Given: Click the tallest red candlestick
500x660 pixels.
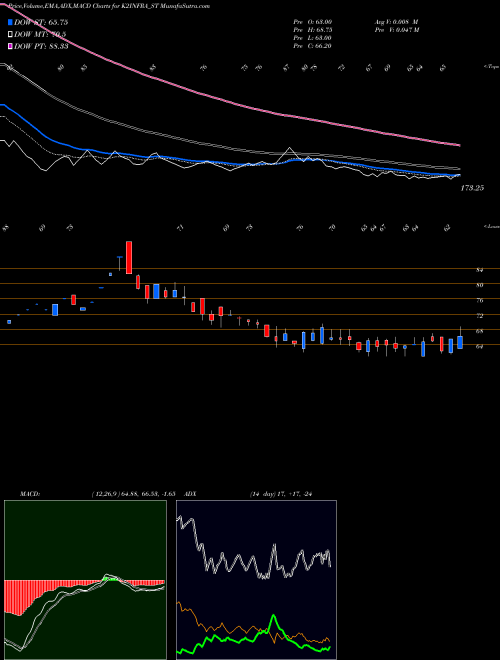Looking at the screenshot, I should 129,257.
